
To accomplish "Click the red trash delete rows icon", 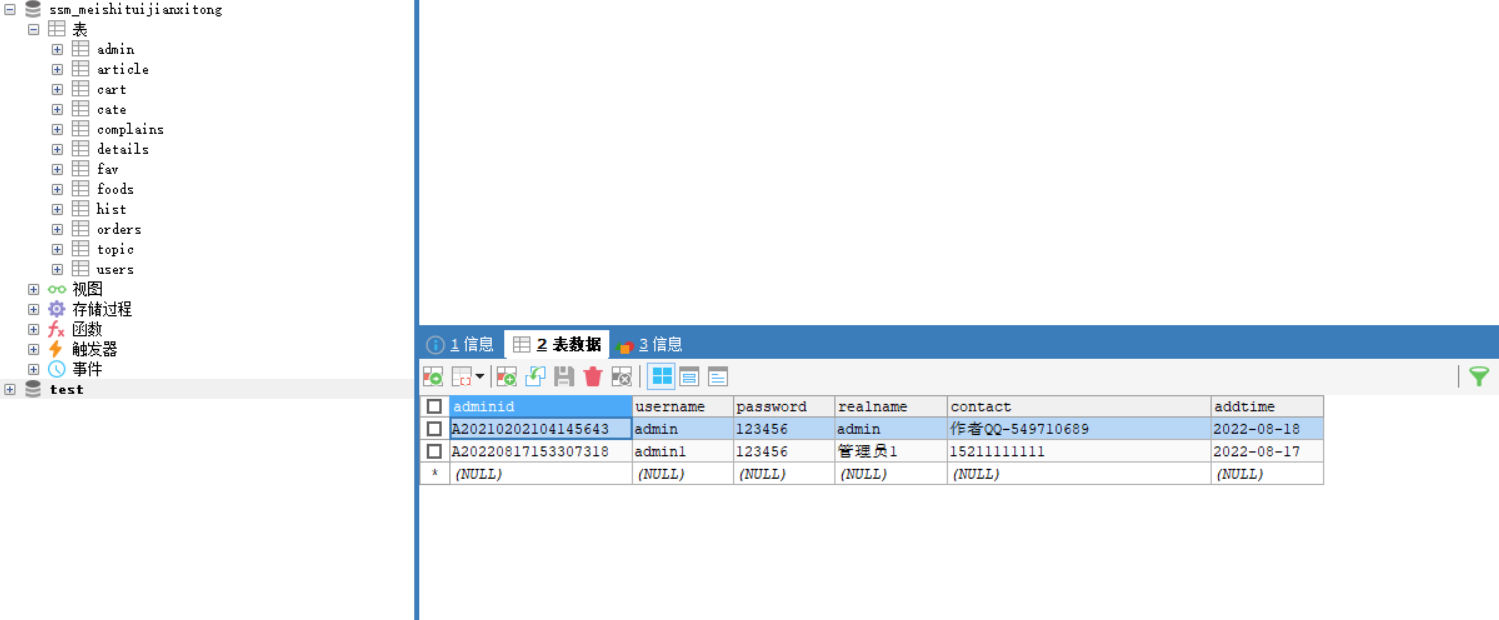I will [x=593, y=376].
